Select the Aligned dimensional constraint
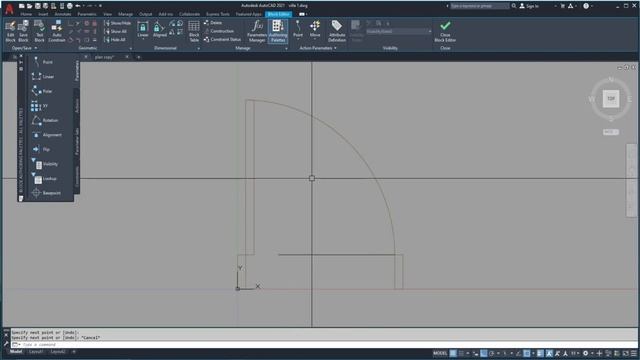640x360 pixels. tap(160, 30)
